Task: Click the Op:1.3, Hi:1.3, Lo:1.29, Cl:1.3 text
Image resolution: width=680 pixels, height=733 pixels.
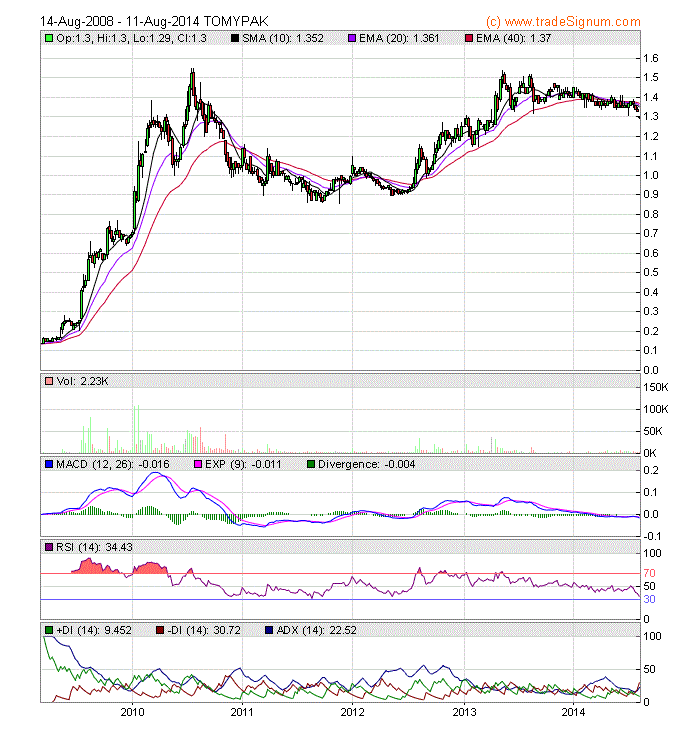Action: tap(131, 38)
